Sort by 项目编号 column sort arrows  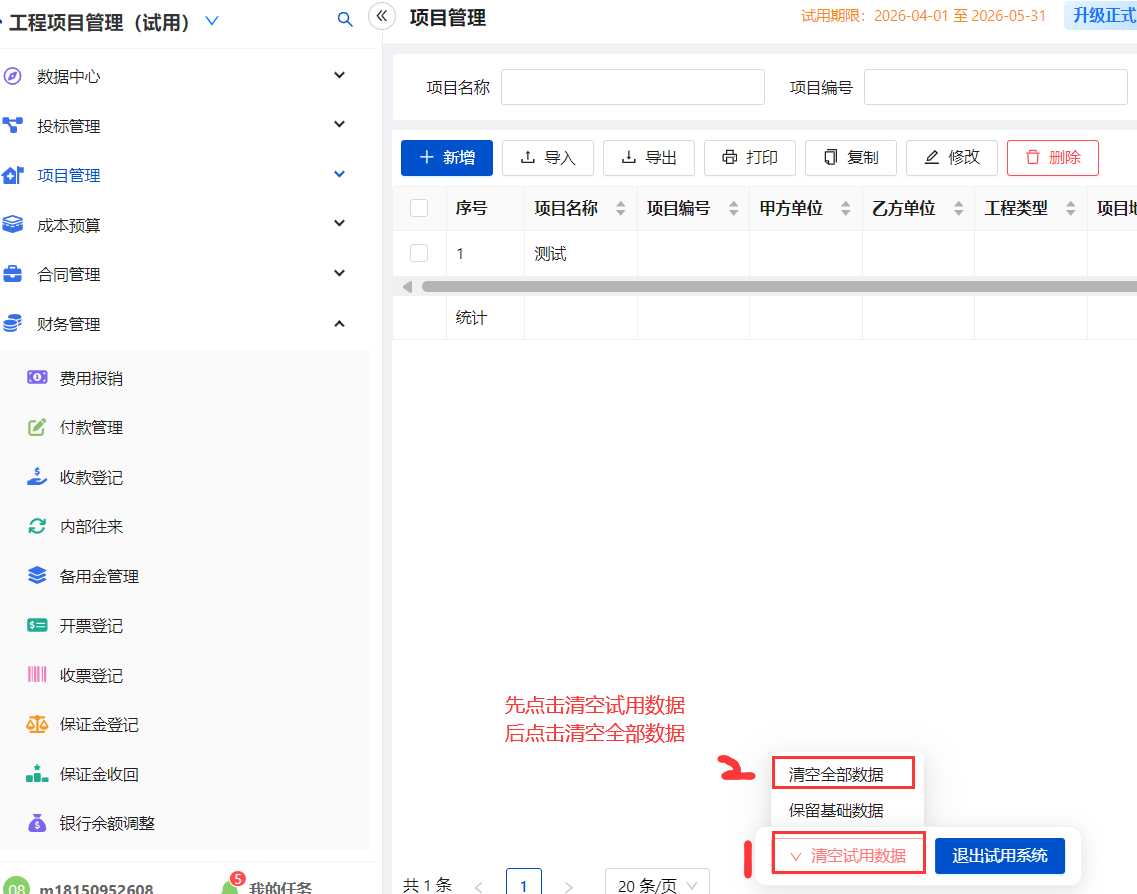pyautogui.click(x=734, y=209)
